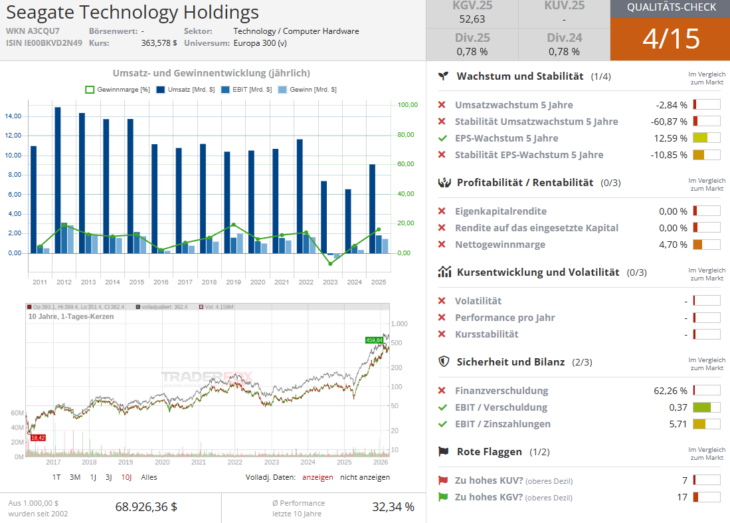This screenshot has height=523, width=730.
Task: Click the red 'anzeigen' link for Volladj. Daten
Action: point(317,478)
